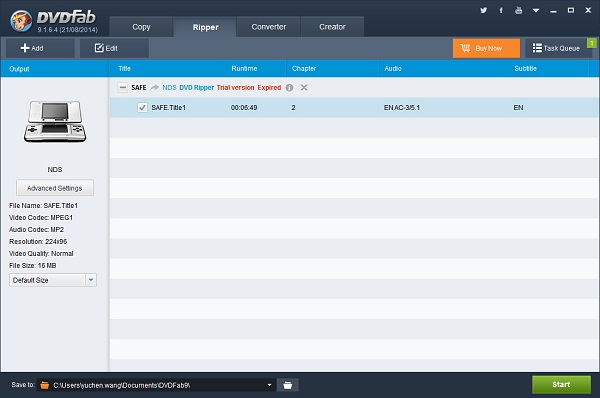600x398 pixels.
Task: Click the Trial version Expired text
Action: click(x=249, y=88)
